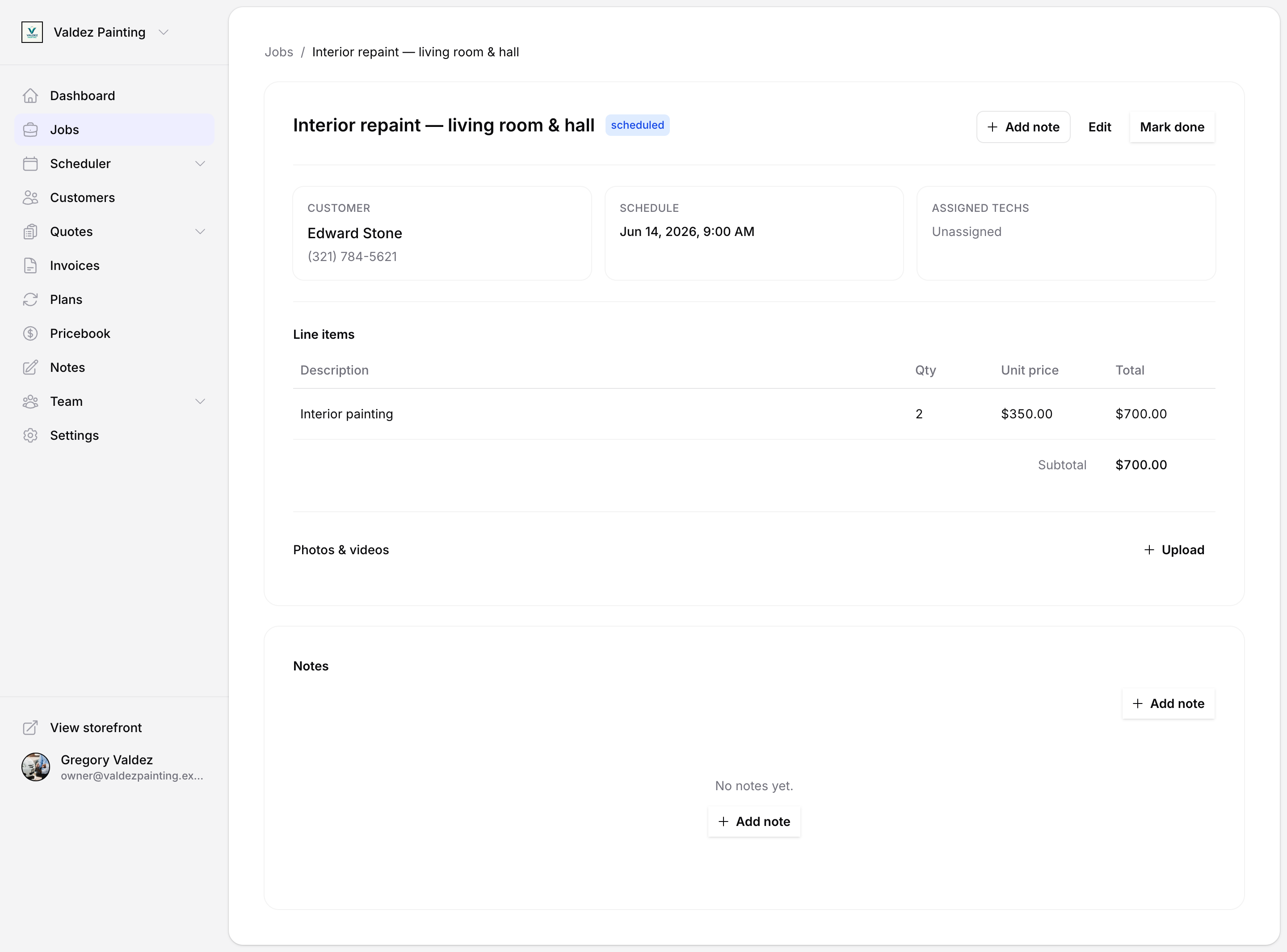Click the Quotes clipboard icon
1287x952 pixels.
coord(30,232)
